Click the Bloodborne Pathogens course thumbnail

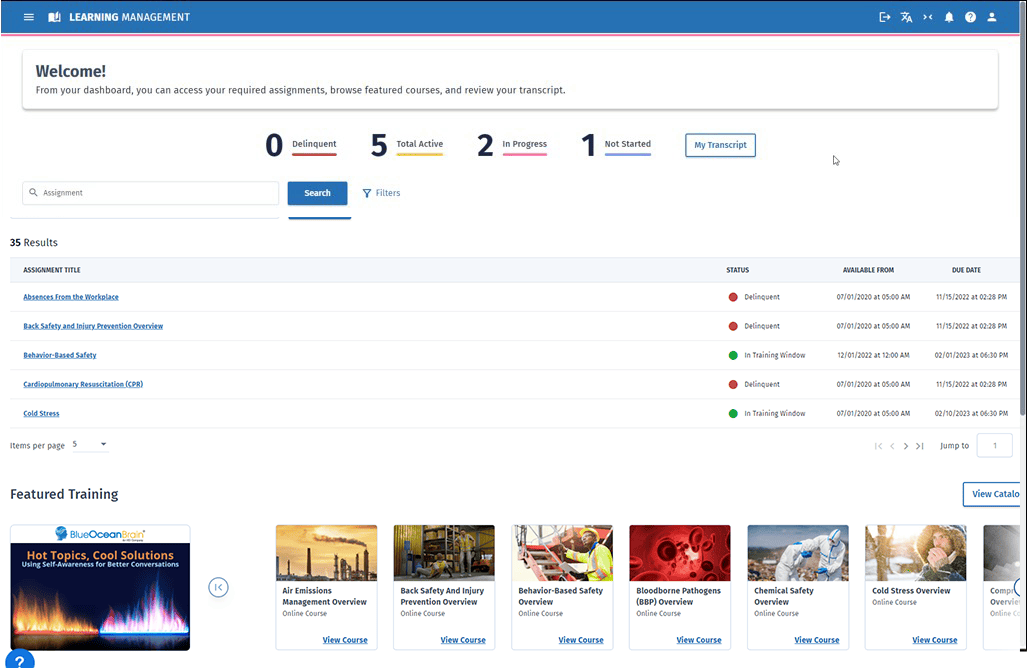click(x=680, y=553)
